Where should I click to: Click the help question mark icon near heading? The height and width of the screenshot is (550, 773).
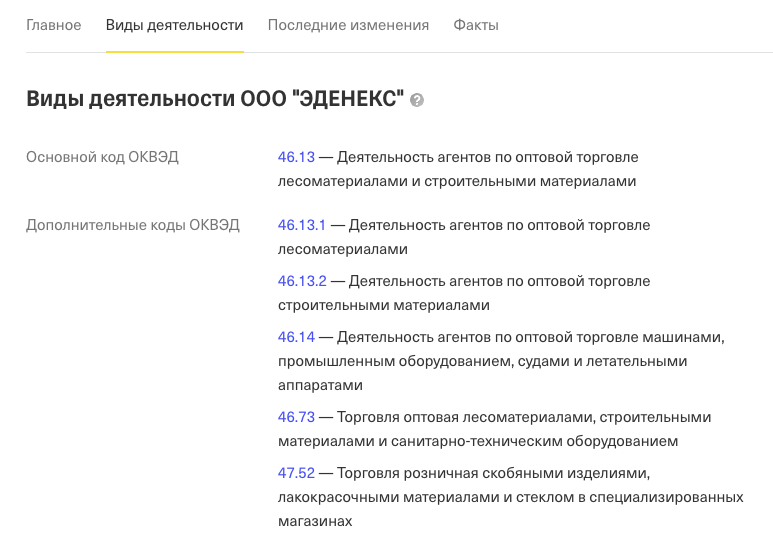click(x=417, y=100)
